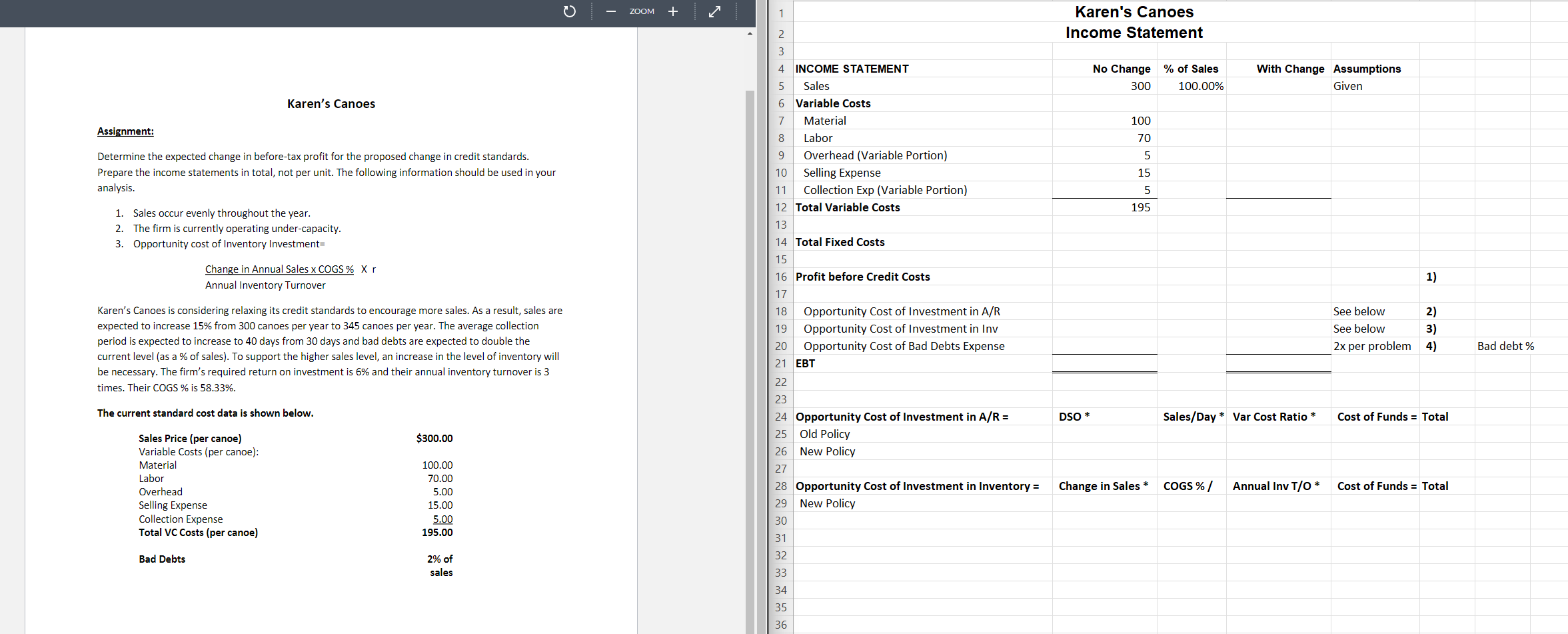Select the Old Policy cell
1568x634 pixels.
[x=824, y=433]
